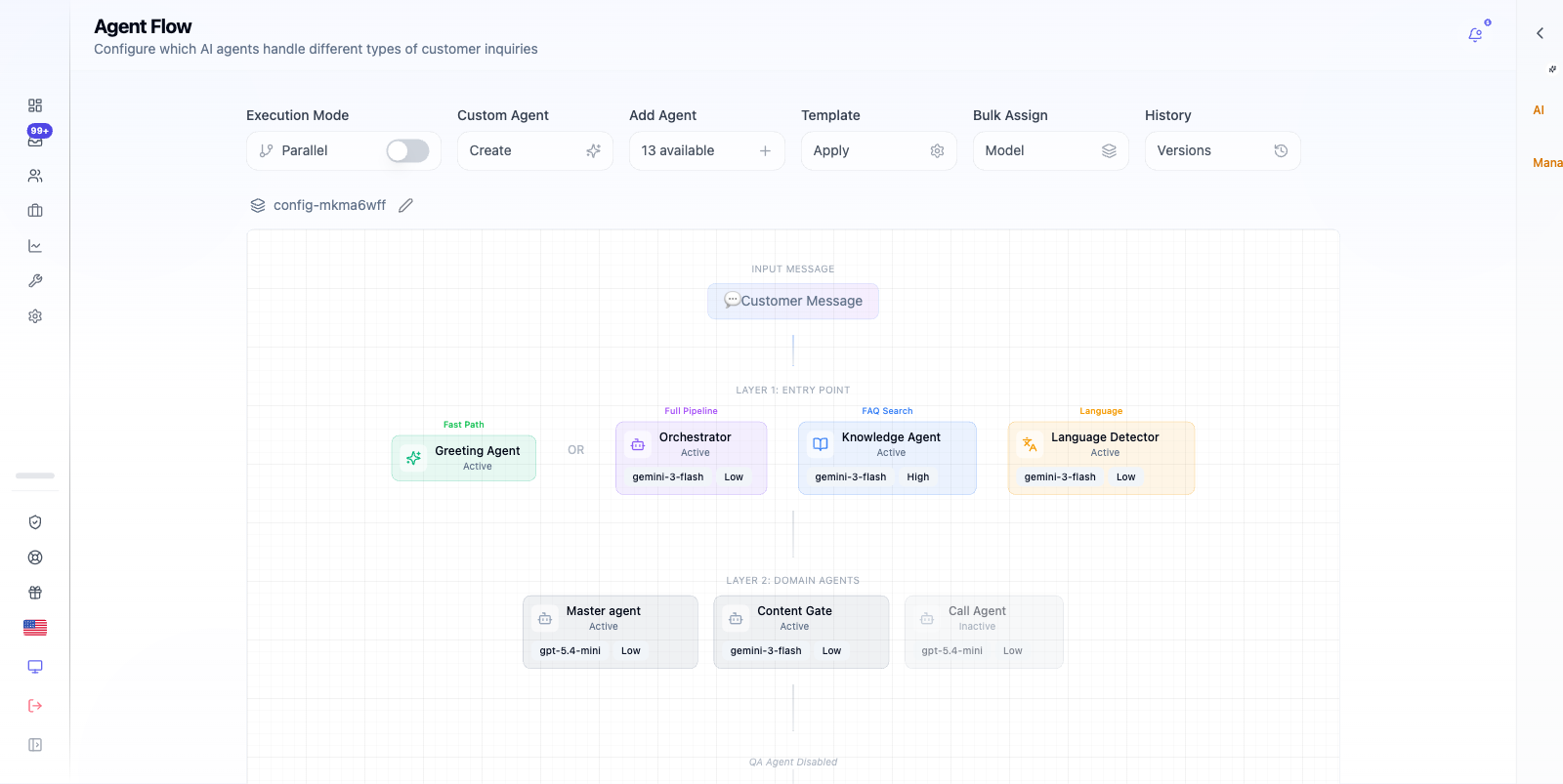
Task: Open the Language Detector card
Action: point(1101,458)
